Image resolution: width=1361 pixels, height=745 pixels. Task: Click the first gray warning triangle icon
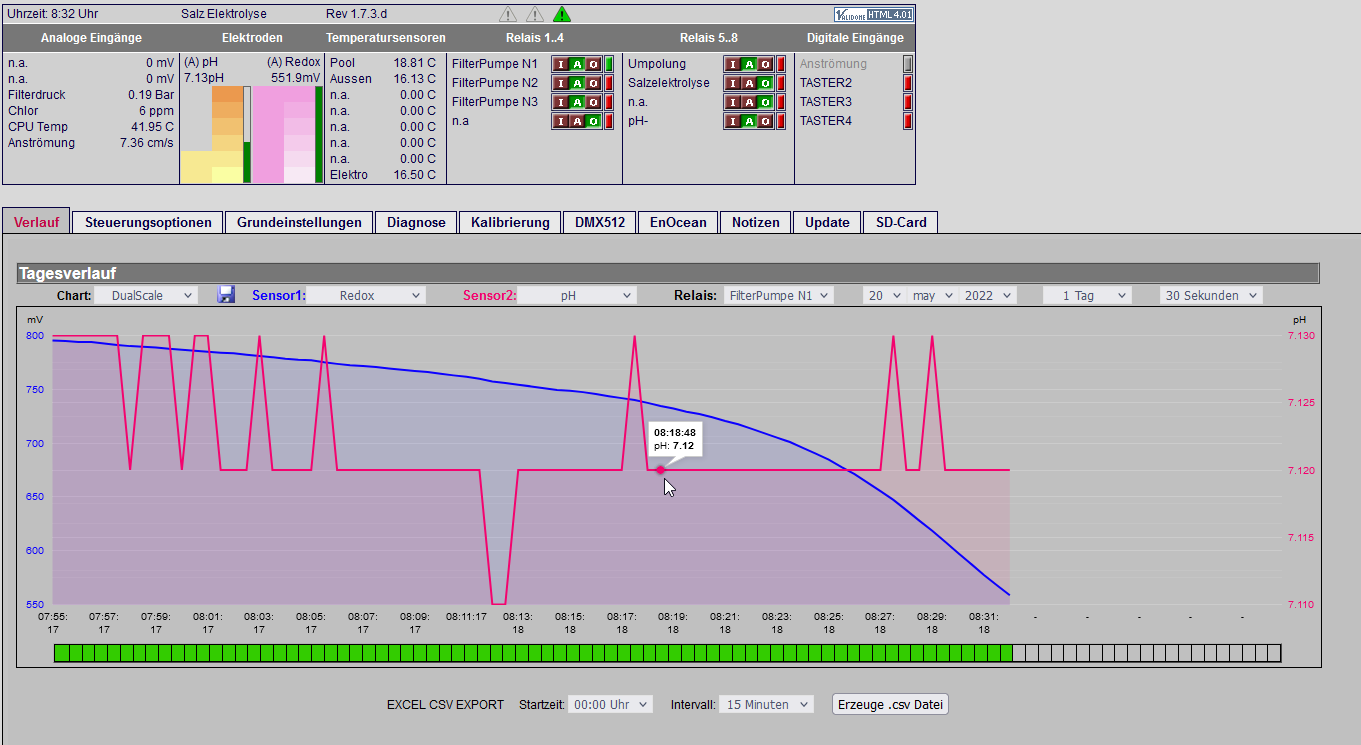coord(508,14)
